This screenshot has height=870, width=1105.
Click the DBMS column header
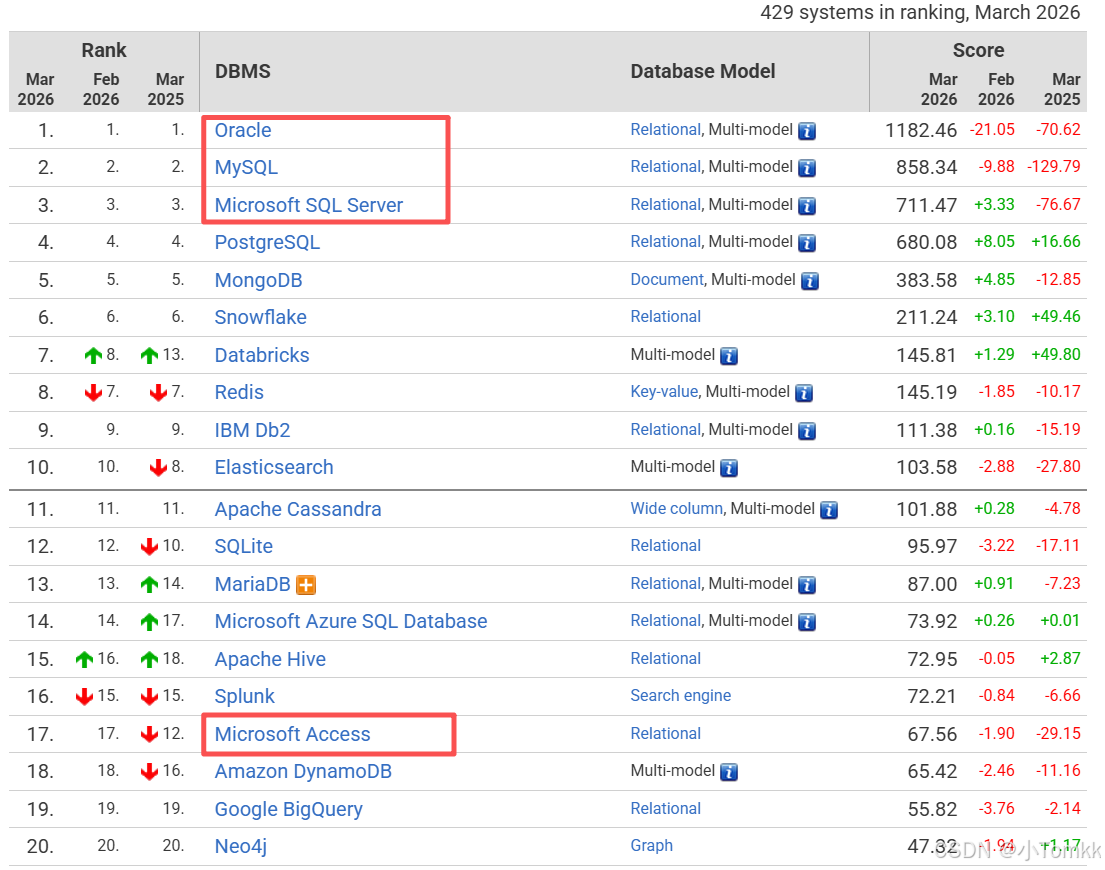click(242, 72)
